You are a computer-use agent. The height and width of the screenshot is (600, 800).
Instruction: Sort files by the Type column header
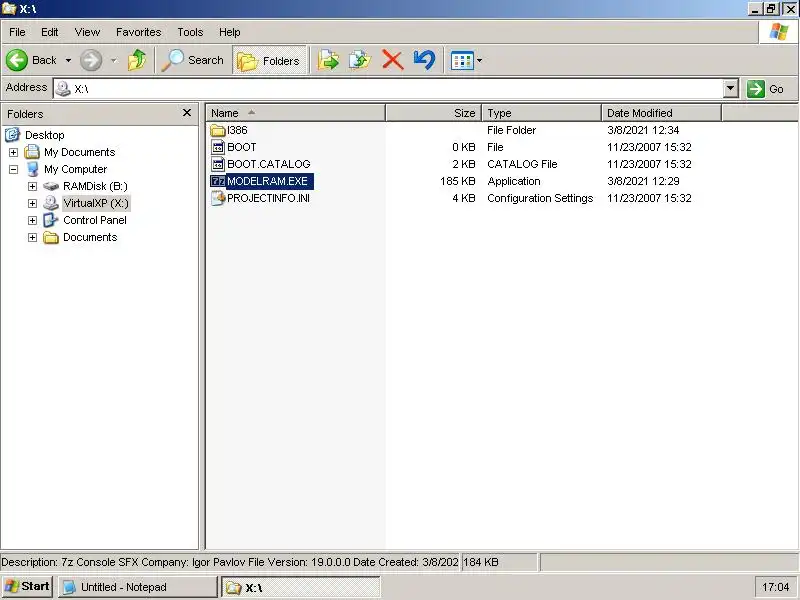(541, 113)
